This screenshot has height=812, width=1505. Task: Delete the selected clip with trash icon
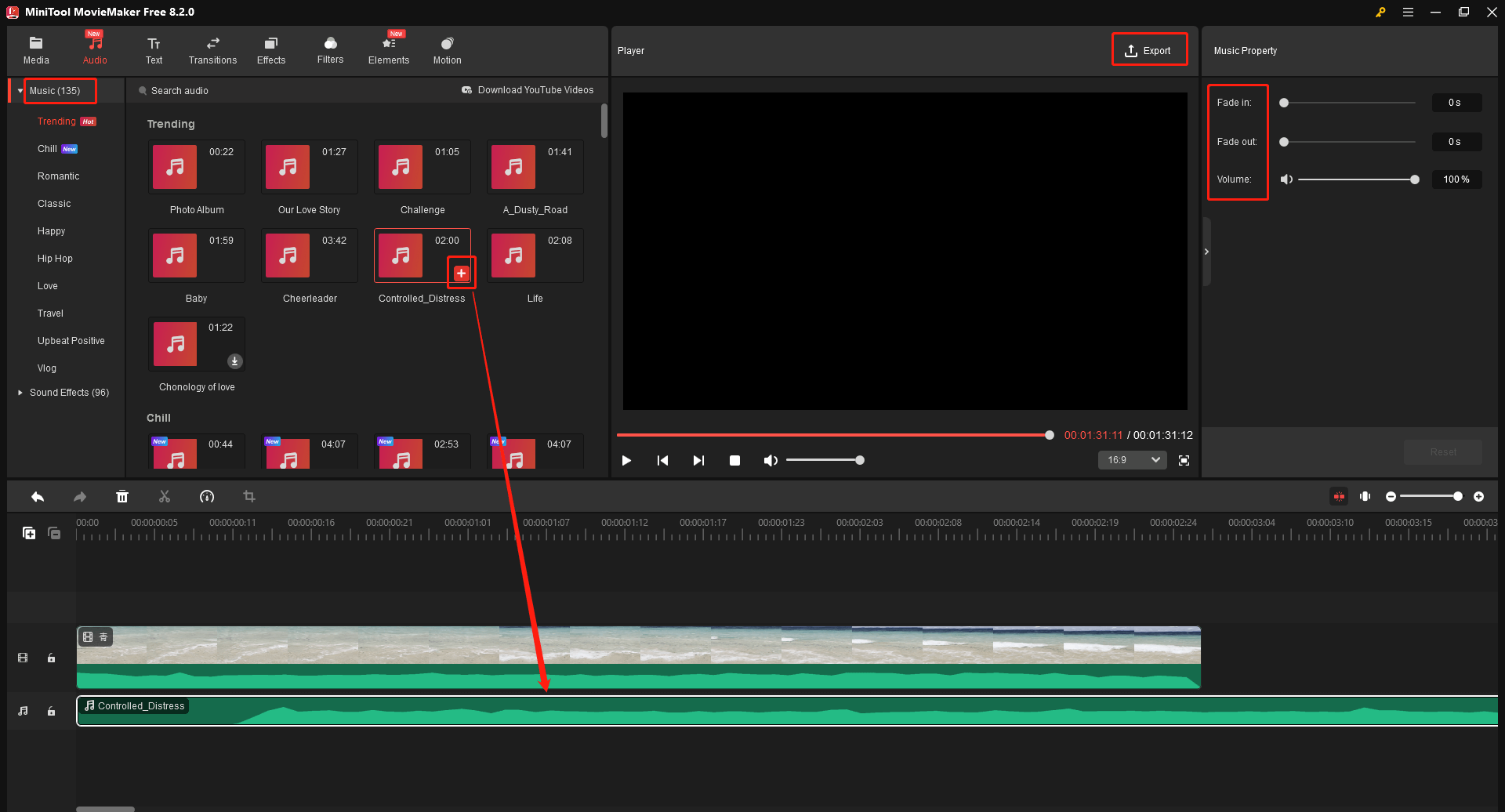(122, 497)
